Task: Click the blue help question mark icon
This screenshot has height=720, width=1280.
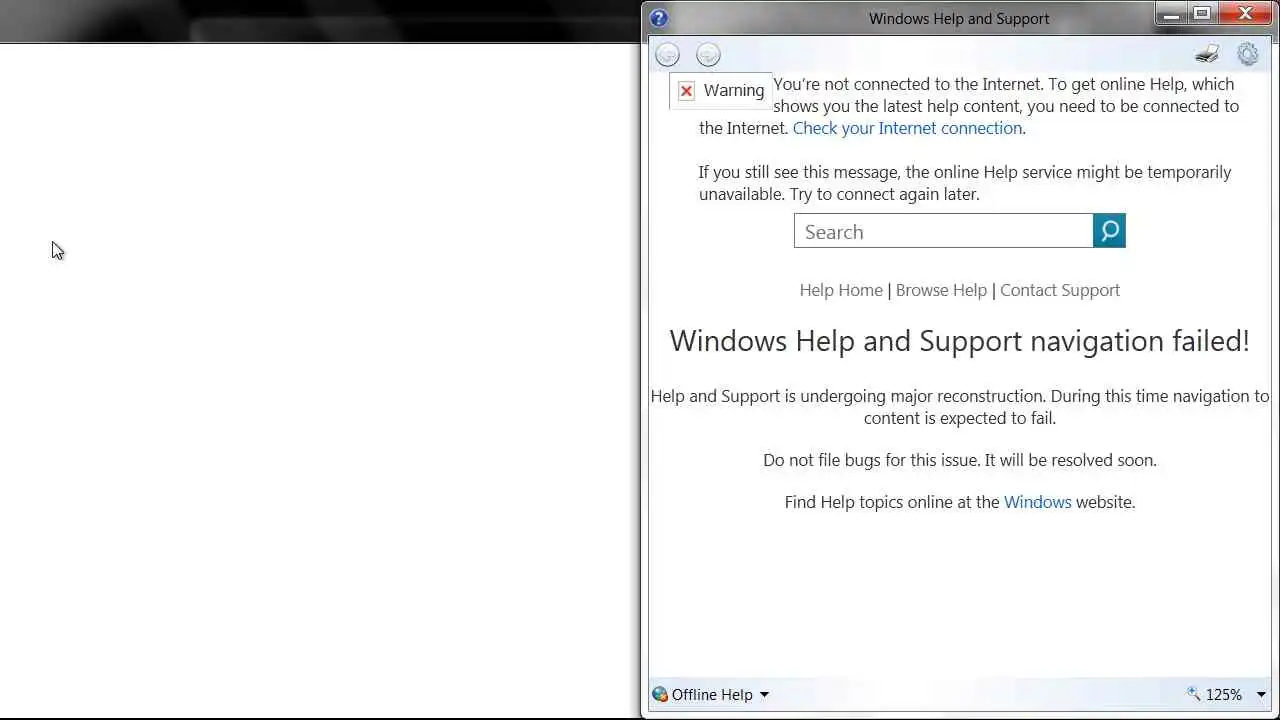Action: click(x=659, y=18)
